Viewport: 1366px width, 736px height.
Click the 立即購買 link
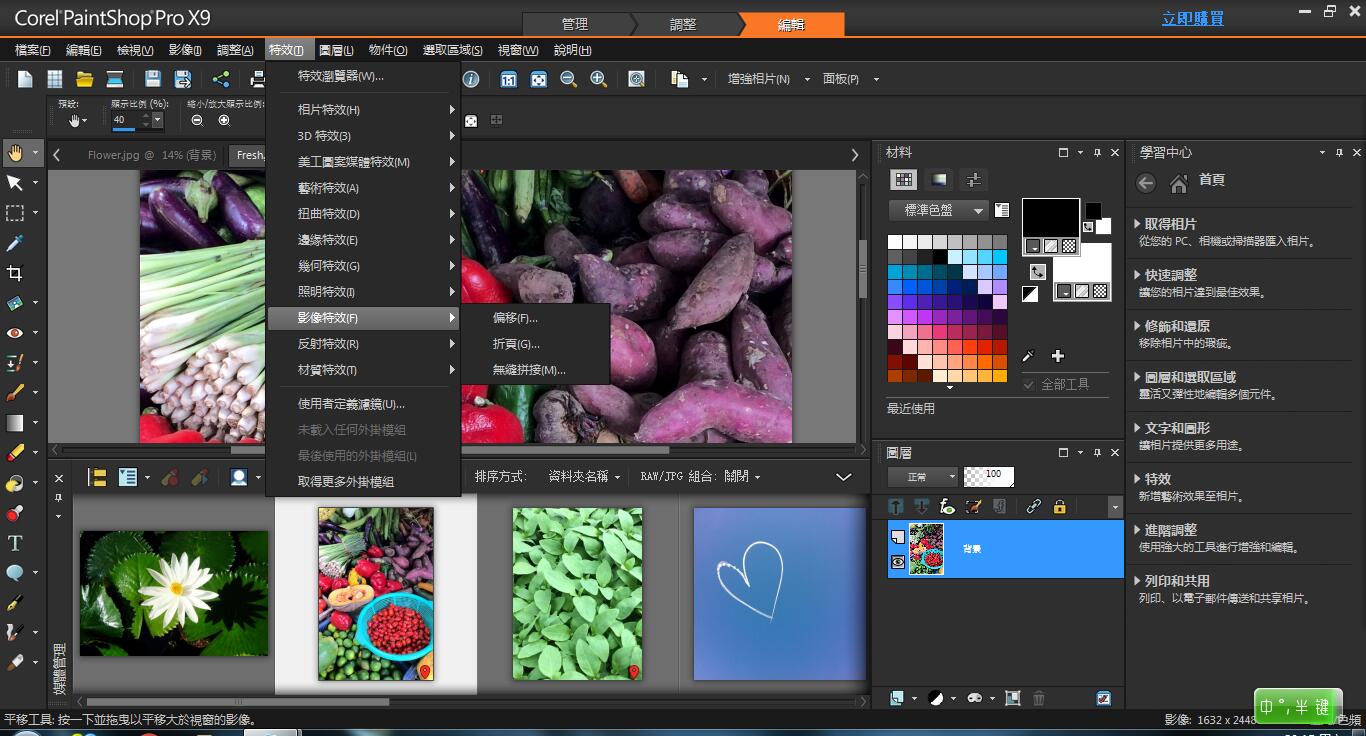pos(1192,19)
